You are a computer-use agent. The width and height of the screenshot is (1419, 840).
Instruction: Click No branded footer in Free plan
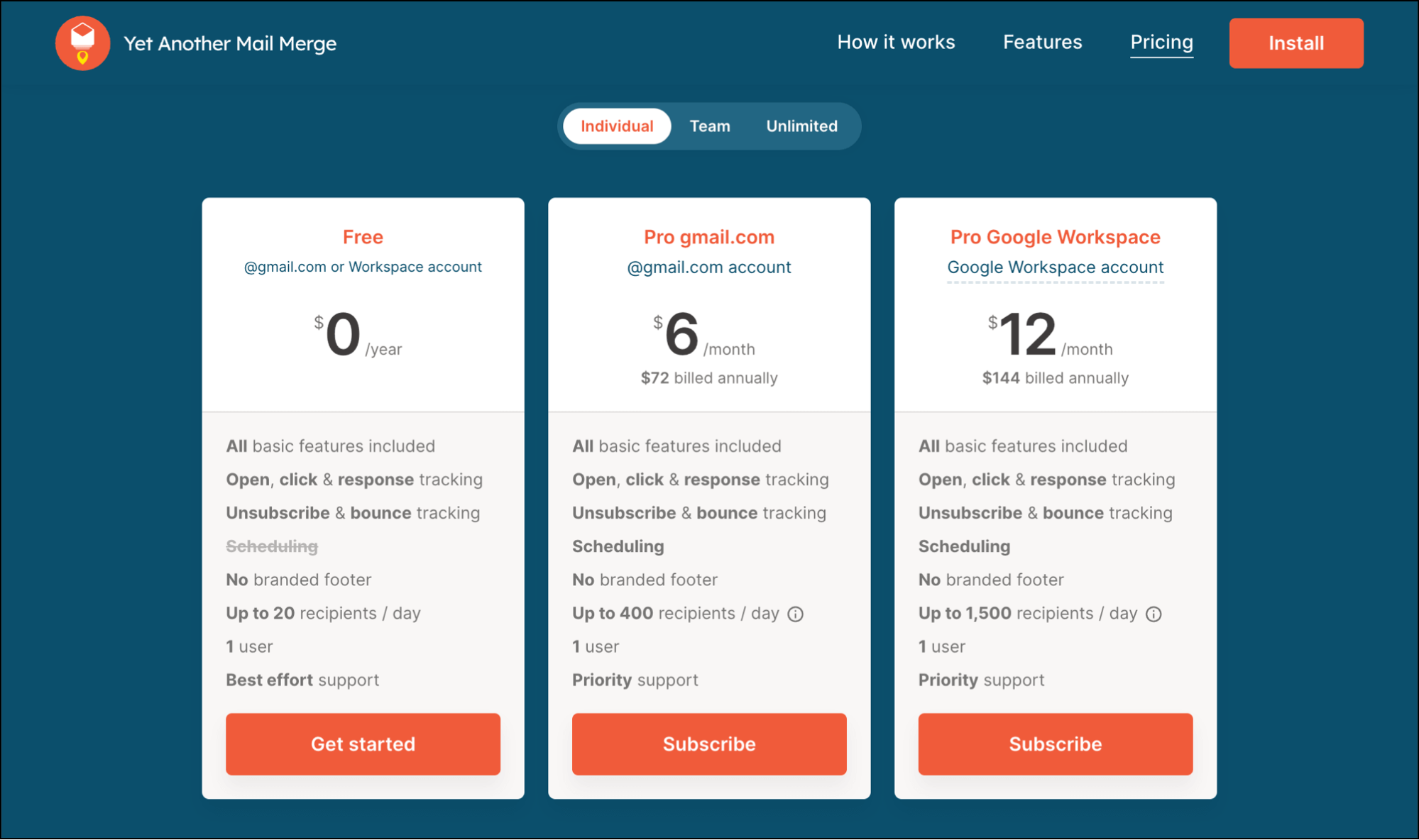point(299,580)
